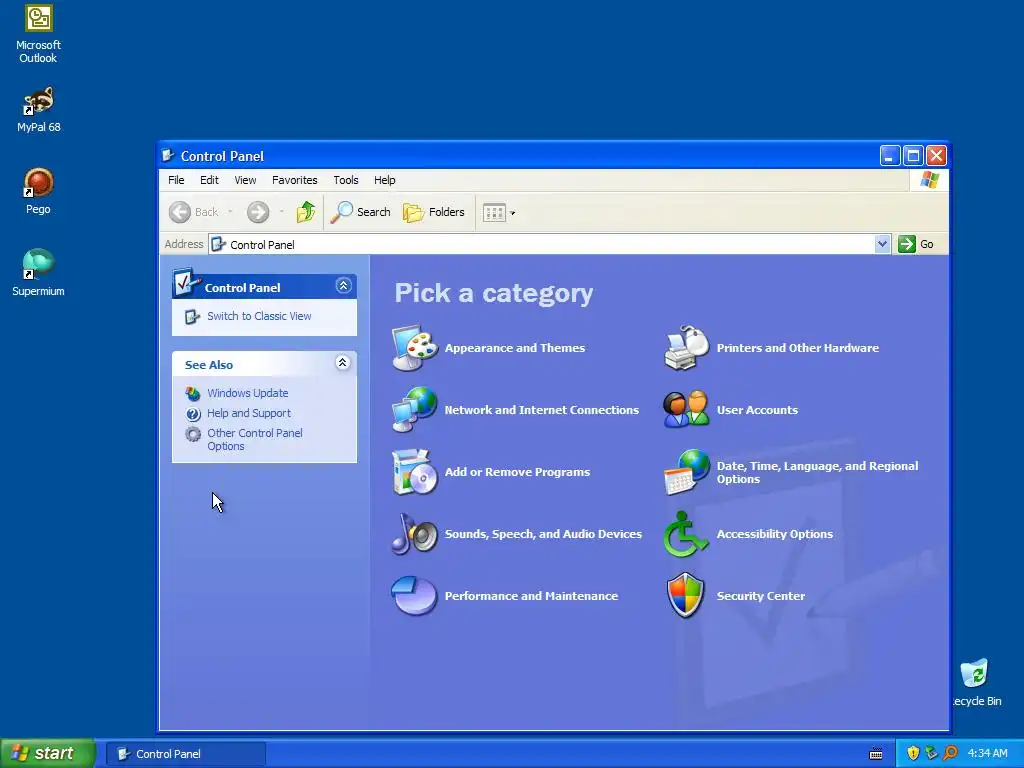
Task: Click the network tray icon beside shield
Action: tap(931, 753)
